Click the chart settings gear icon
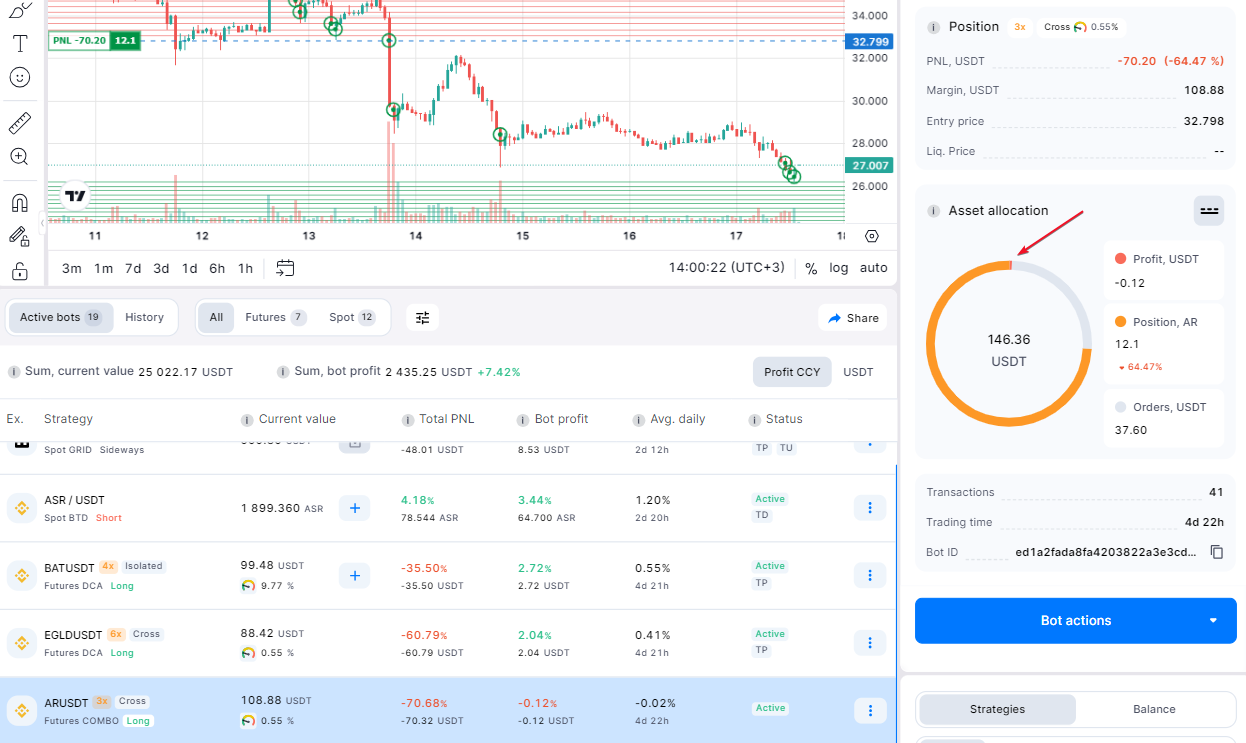 (x=872, y=237)
